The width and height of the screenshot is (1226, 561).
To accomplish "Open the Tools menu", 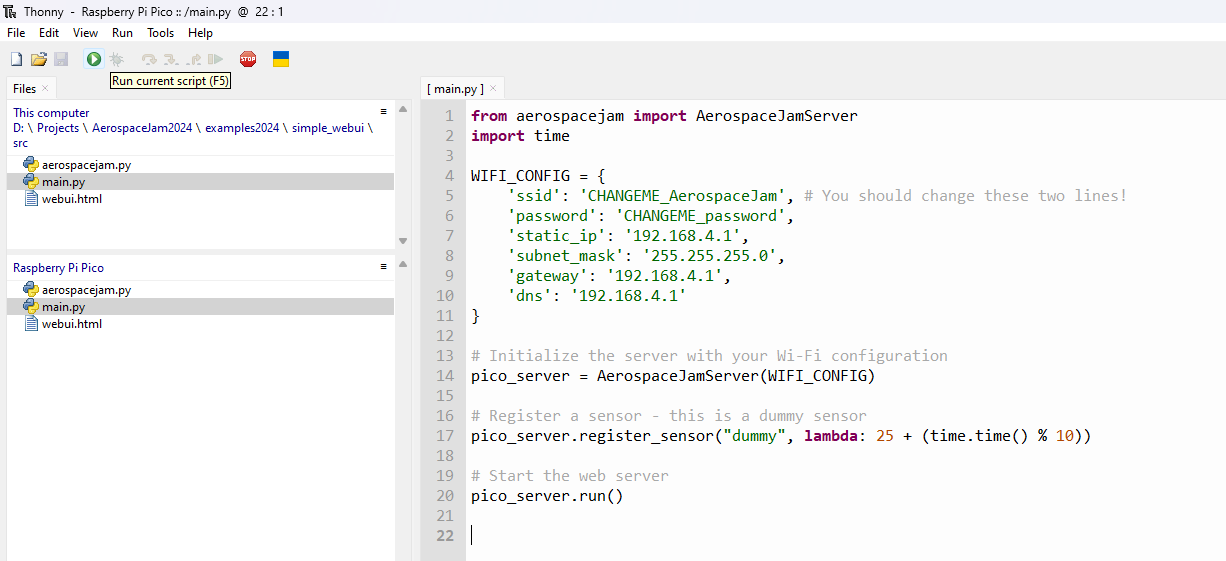I will [x=160, y=33].
